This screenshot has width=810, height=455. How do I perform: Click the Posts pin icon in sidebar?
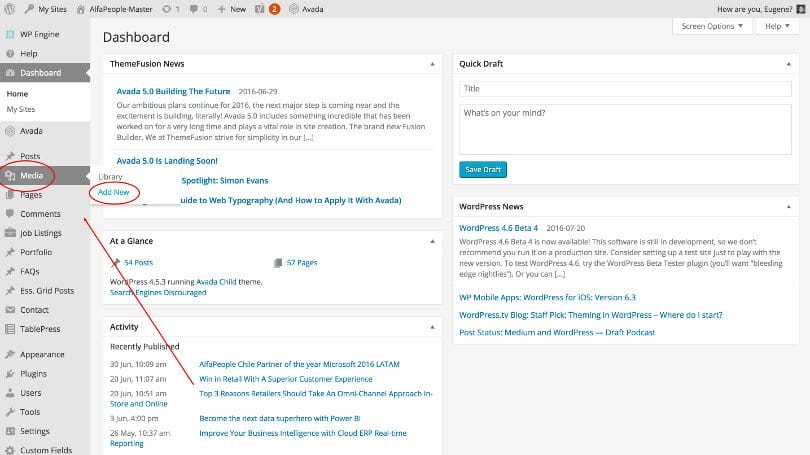(9, 157)
